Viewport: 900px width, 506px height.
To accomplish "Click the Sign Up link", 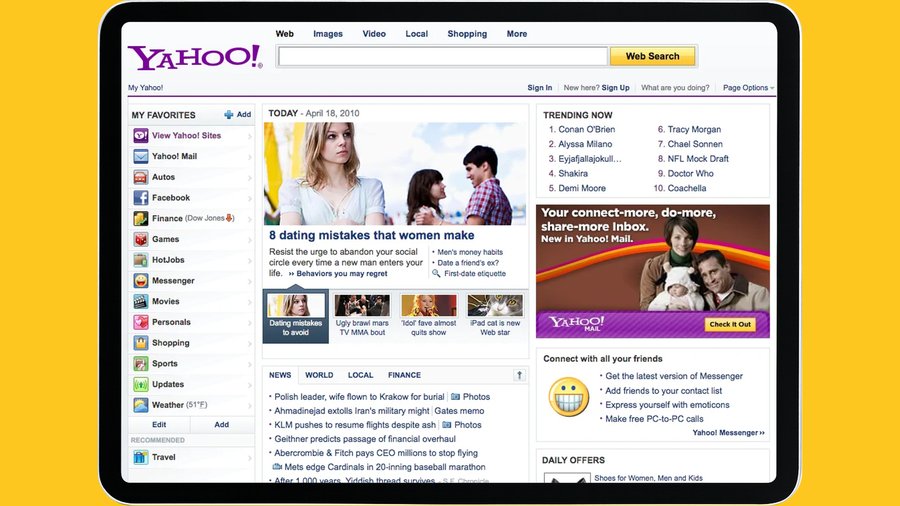I will pos(616,88).
